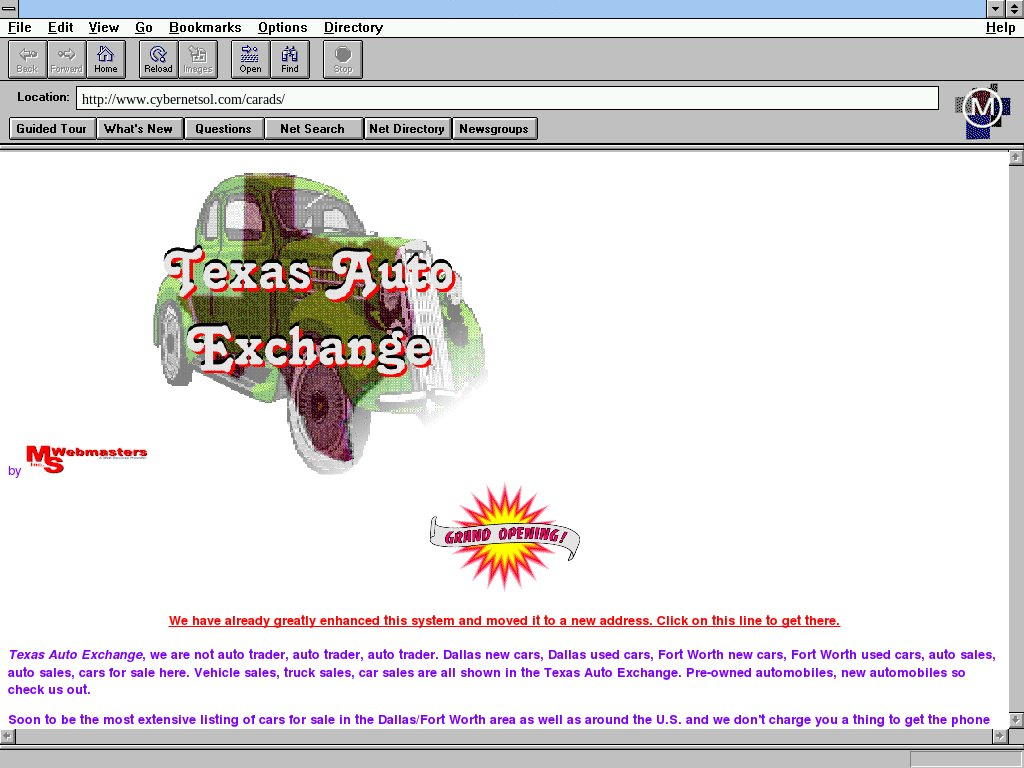Open the Options menu

[282, 27]
